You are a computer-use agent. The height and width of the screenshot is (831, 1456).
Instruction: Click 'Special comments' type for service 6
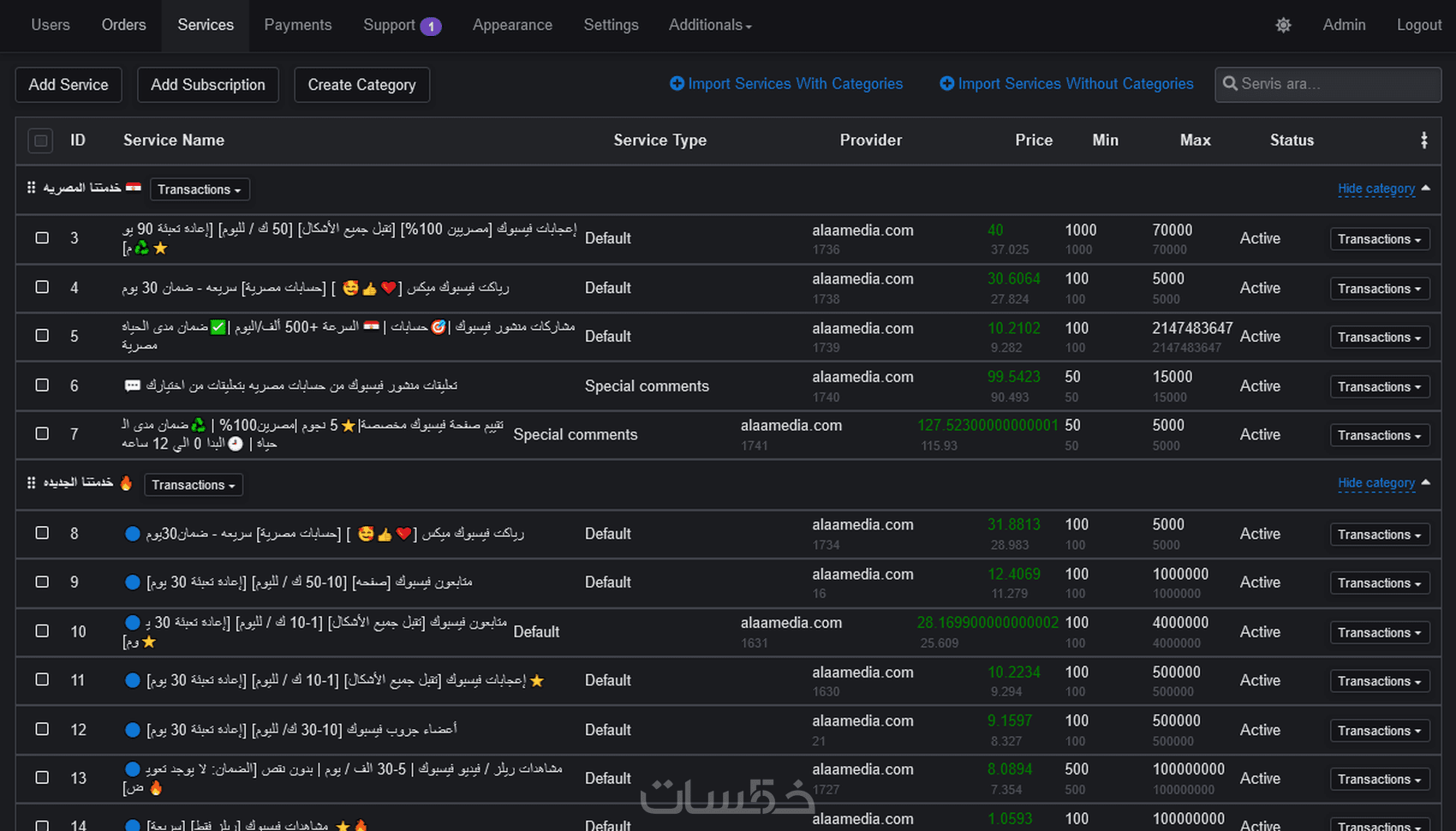tap(647, 386)
